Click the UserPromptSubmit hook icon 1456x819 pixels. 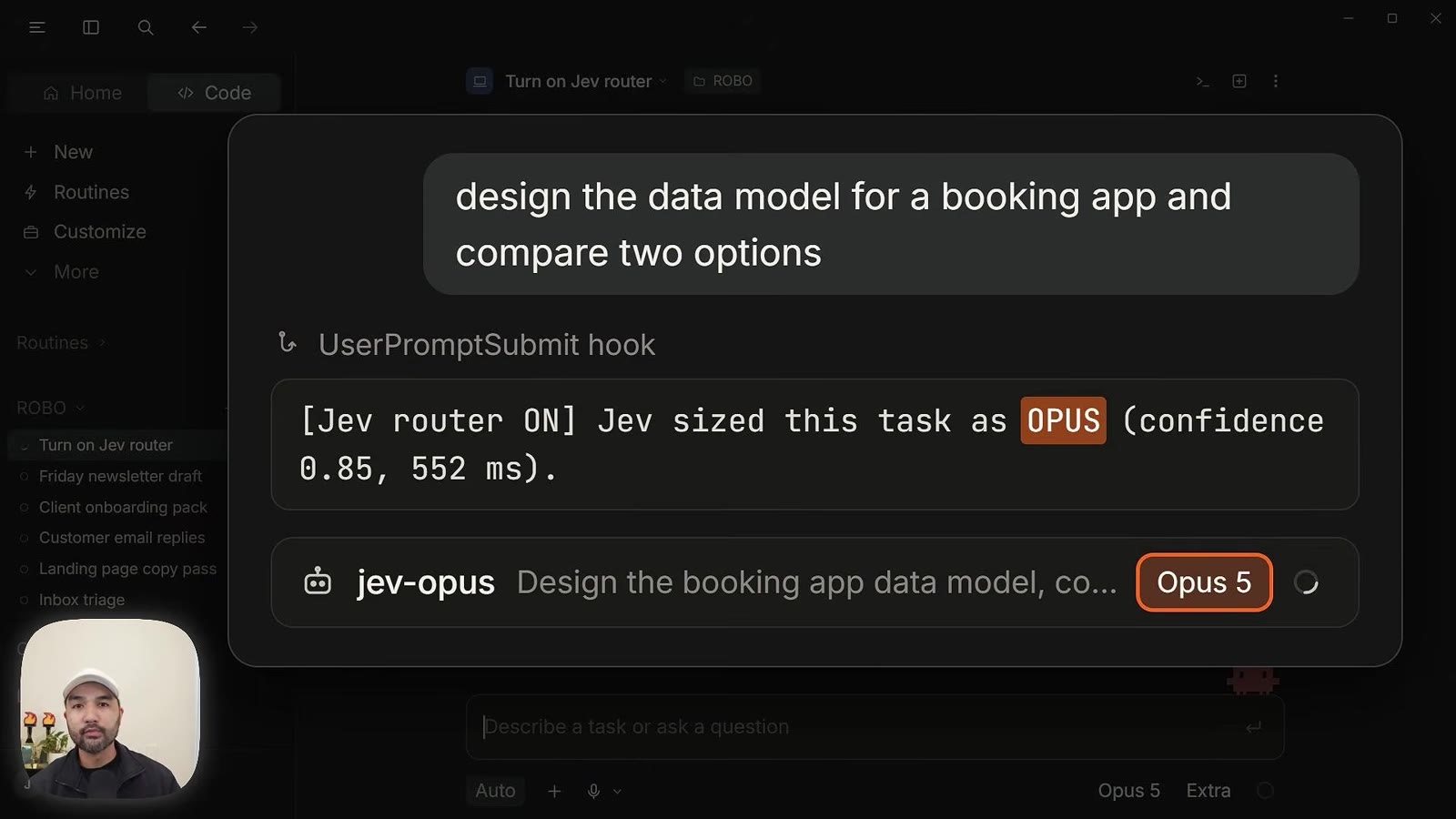point(288,343)
